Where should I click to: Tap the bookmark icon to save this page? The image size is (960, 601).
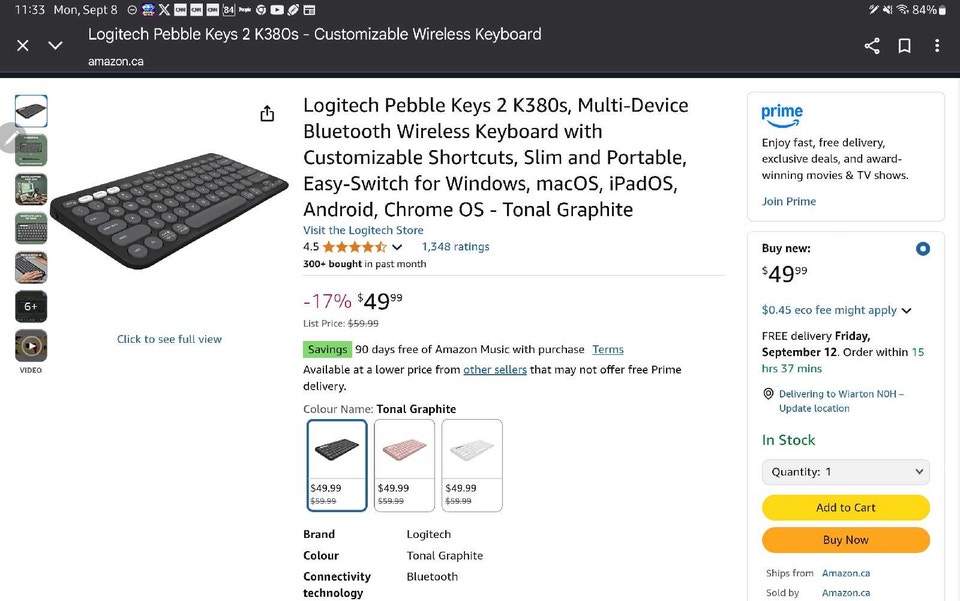(903, 45)
